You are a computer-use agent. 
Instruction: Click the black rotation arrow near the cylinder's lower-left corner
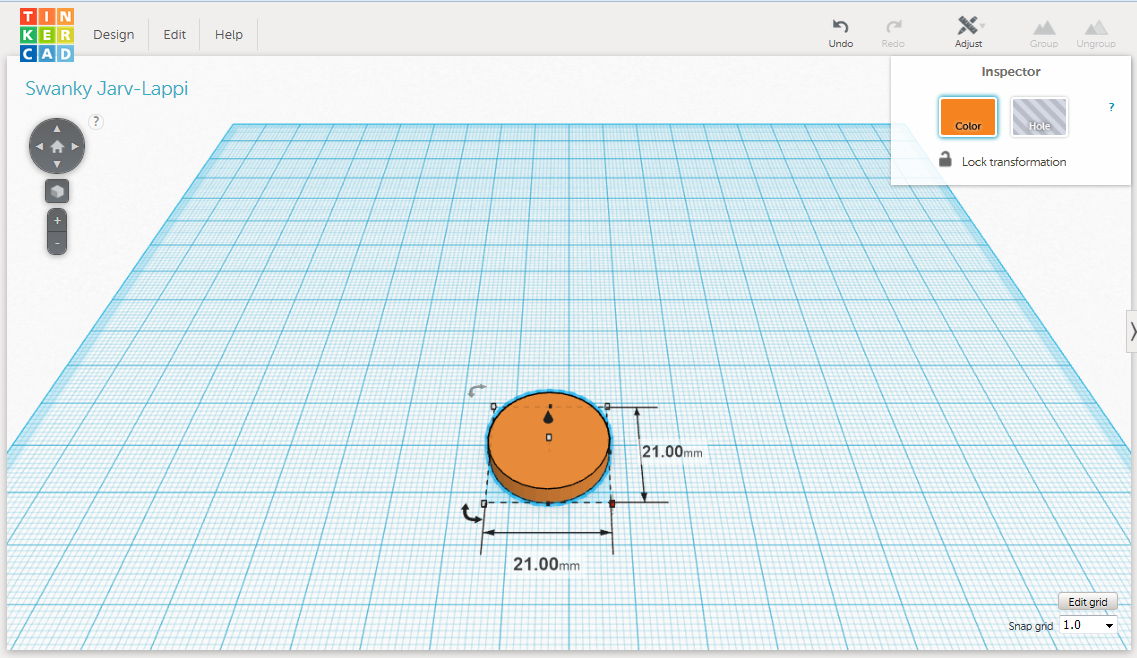click(x=471, y=514)
